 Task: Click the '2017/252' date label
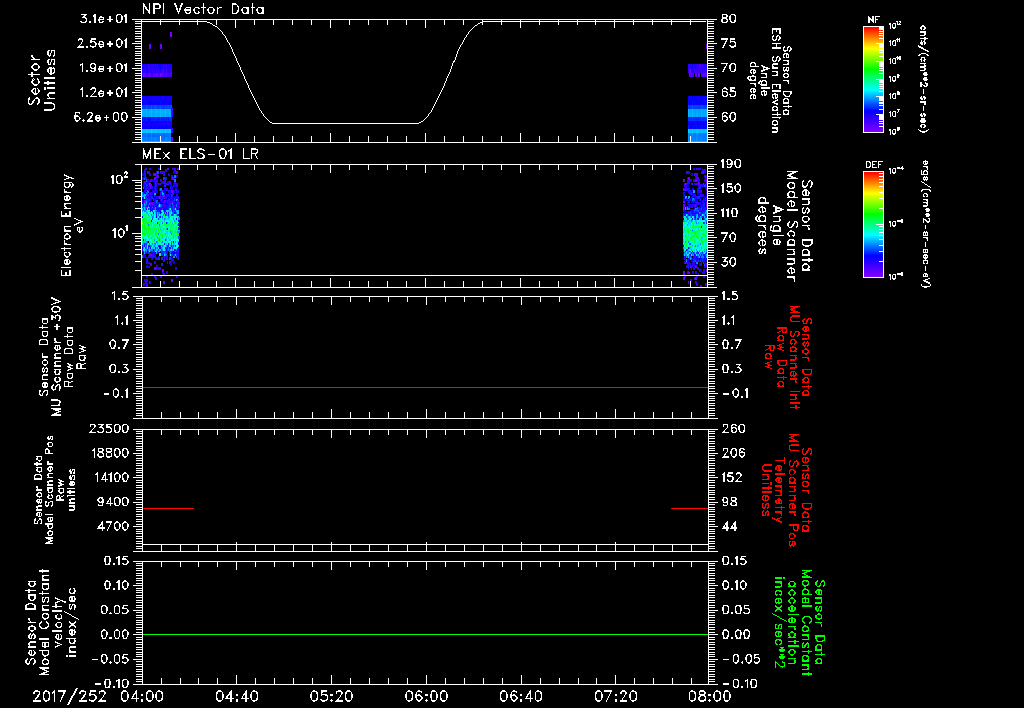(x=70, y=696)
